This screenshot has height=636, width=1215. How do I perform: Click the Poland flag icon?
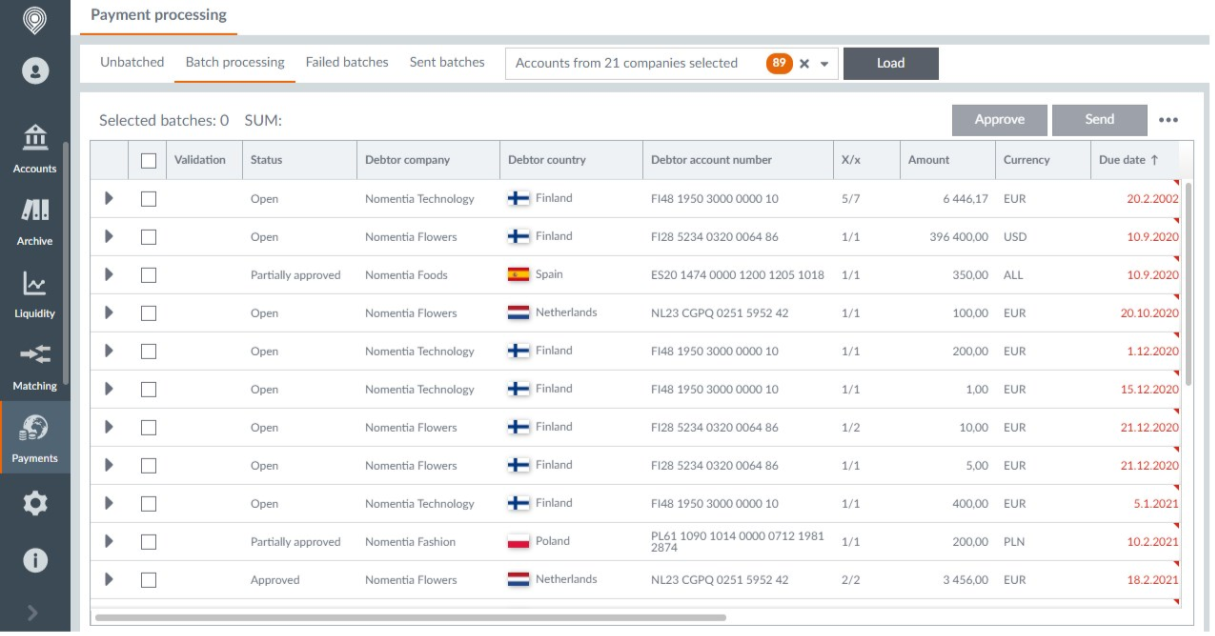(518, 542)
